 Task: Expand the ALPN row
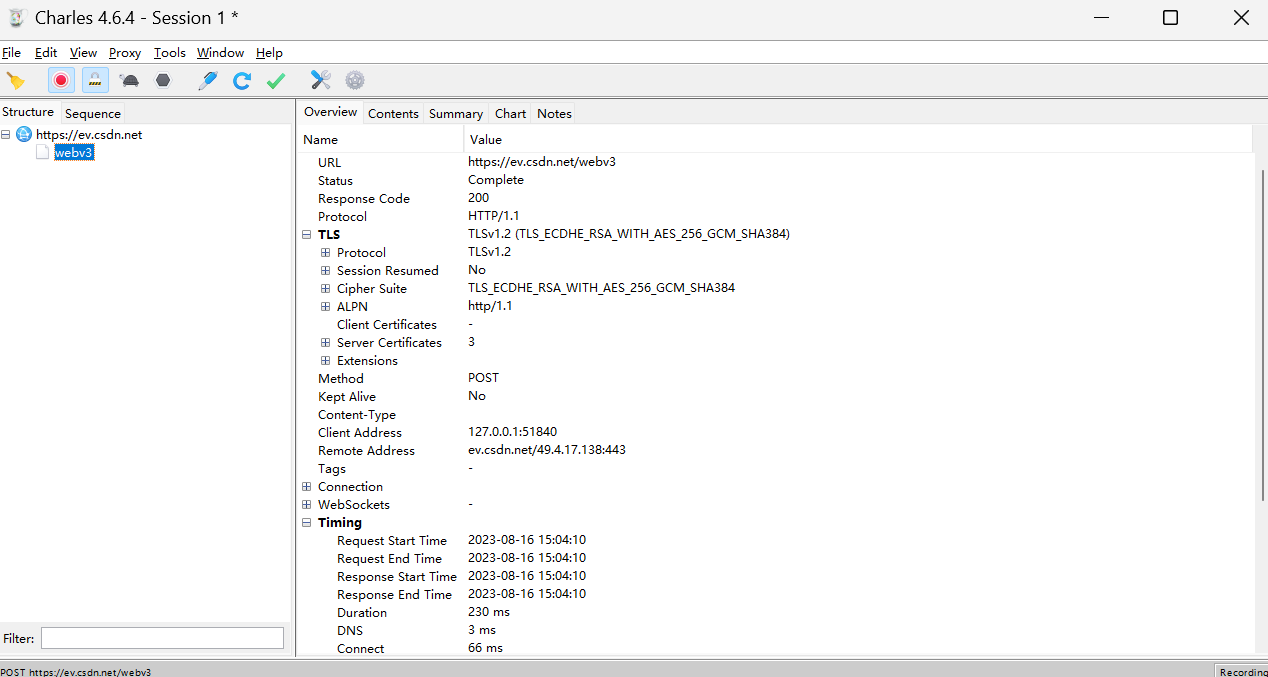326,307
